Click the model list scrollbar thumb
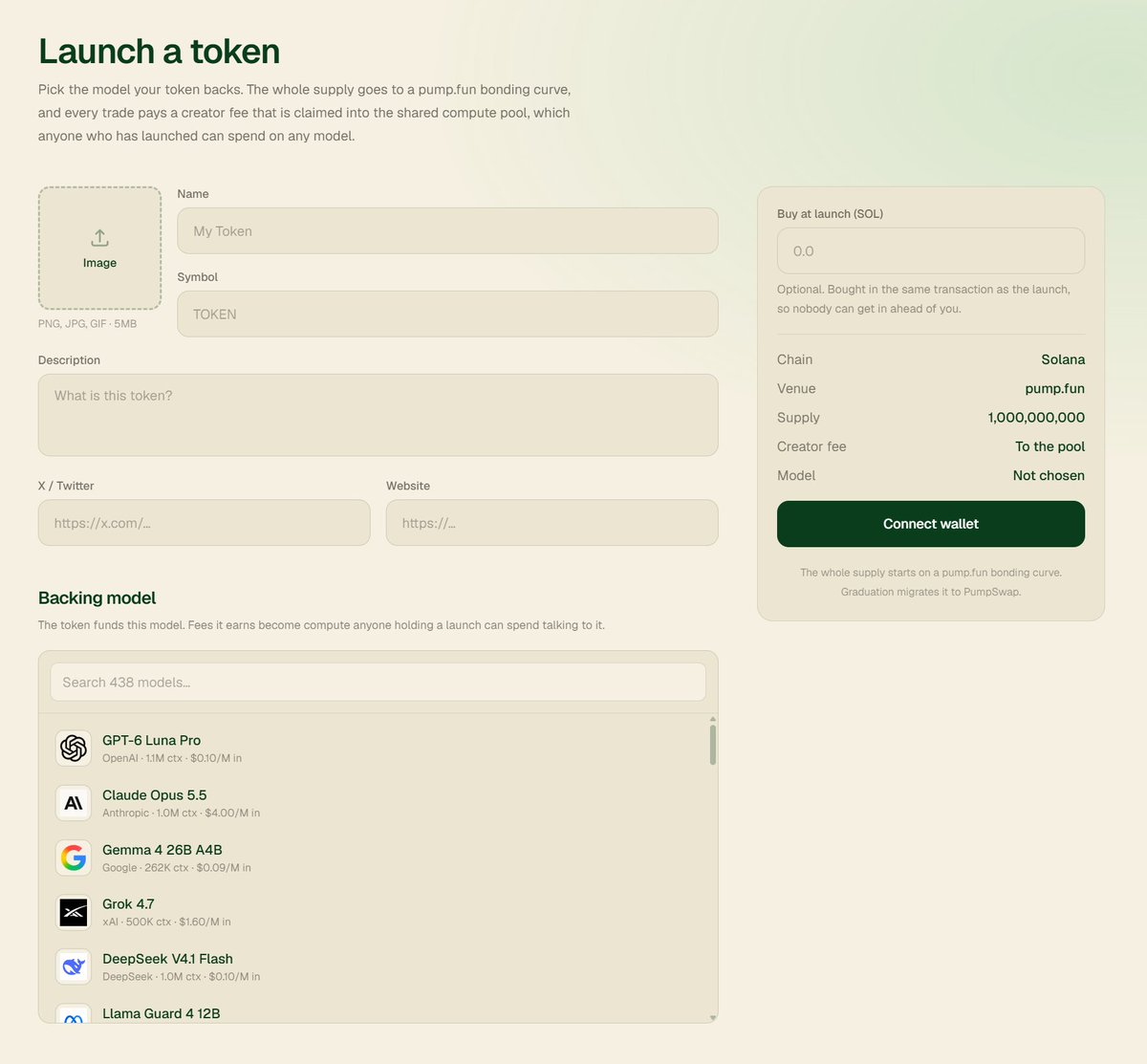 coord(713,745)
